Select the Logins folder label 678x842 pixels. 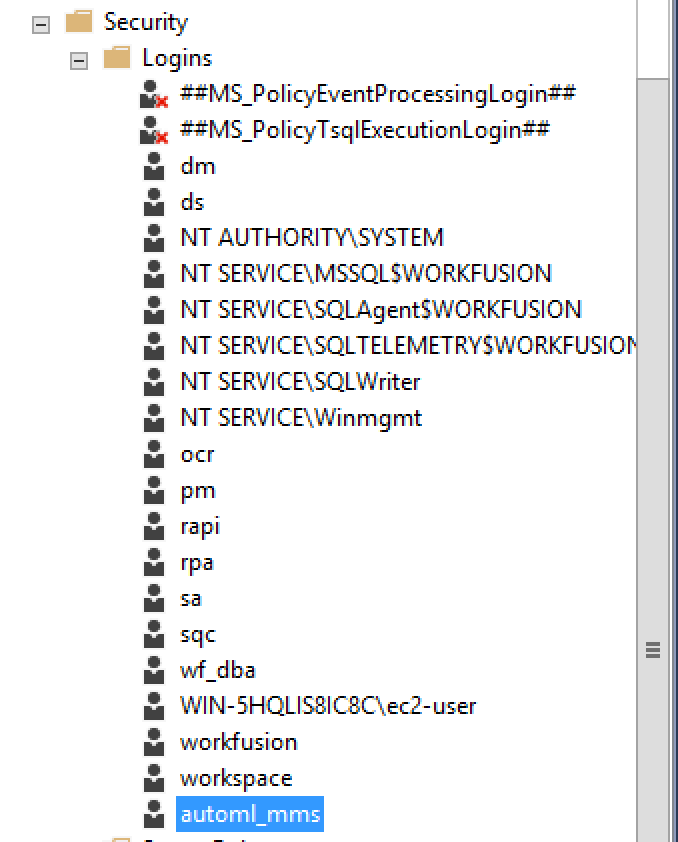point(177,58)
